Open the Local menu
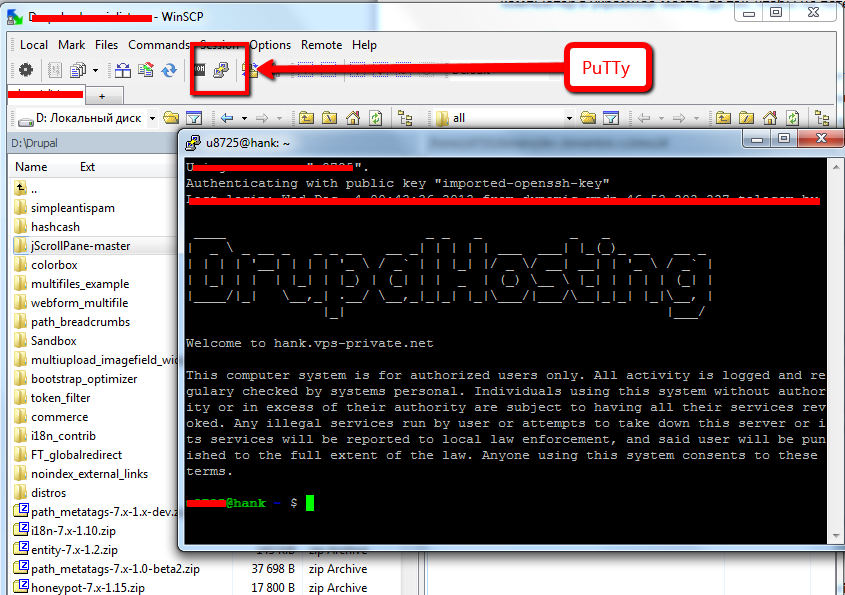 (x=34, y=45)
